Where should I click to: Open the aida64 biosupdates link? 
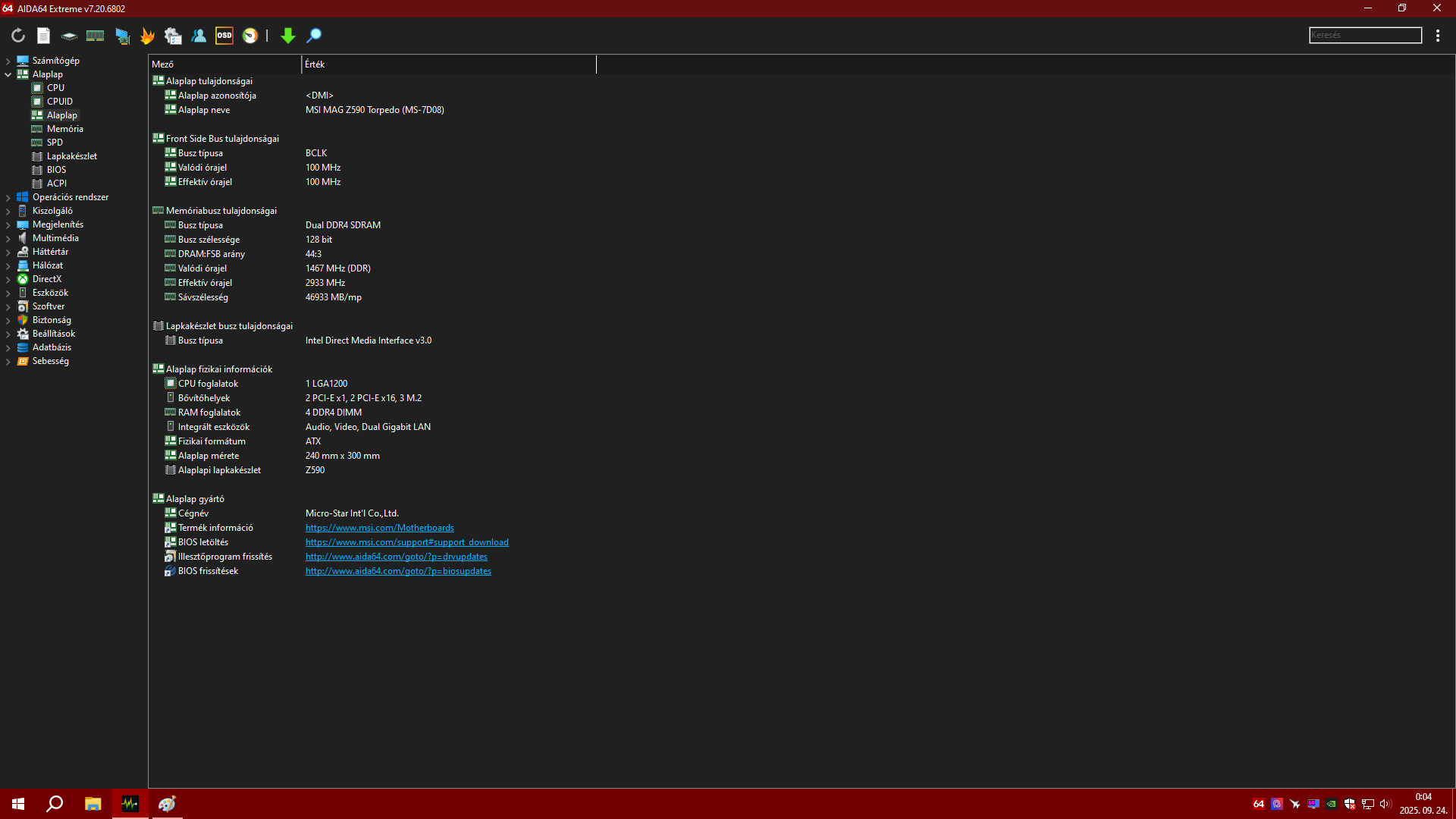[398, 571]
